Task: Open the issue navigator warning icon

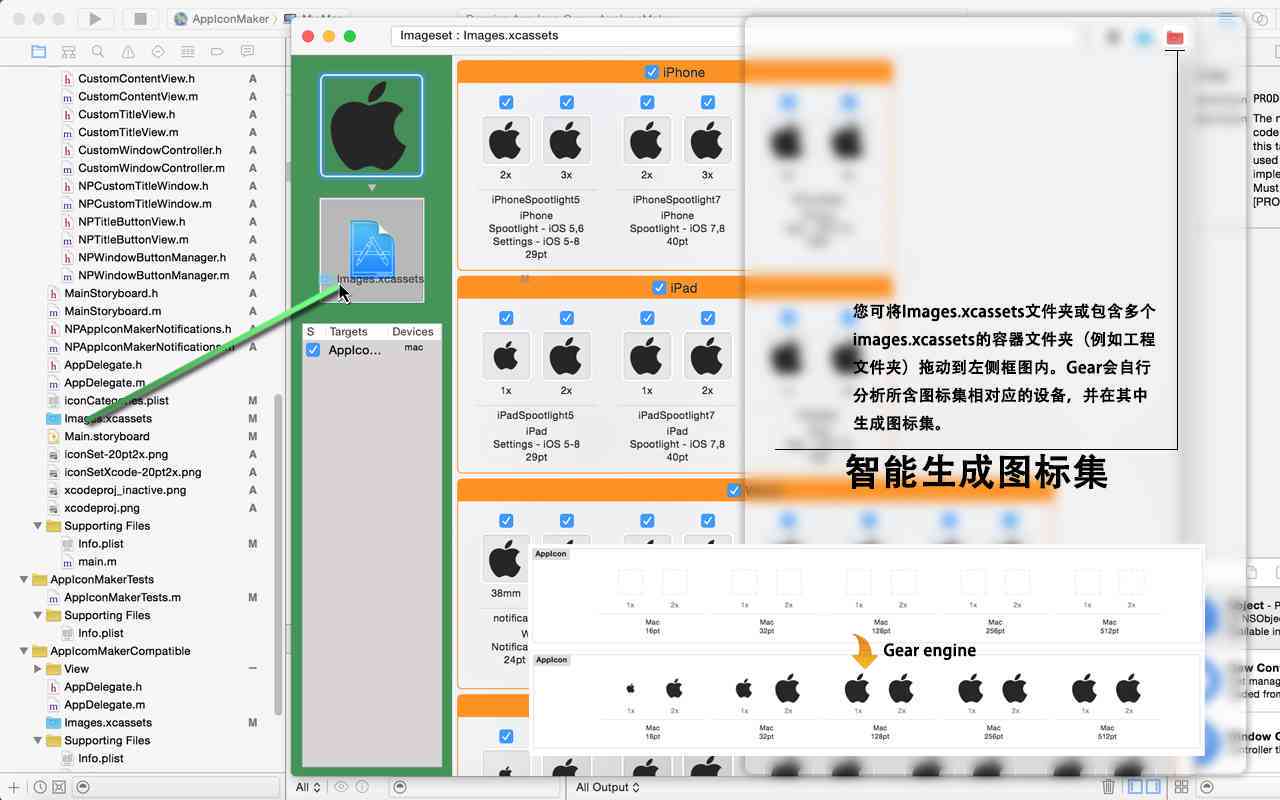Action: tap(128, 51)
